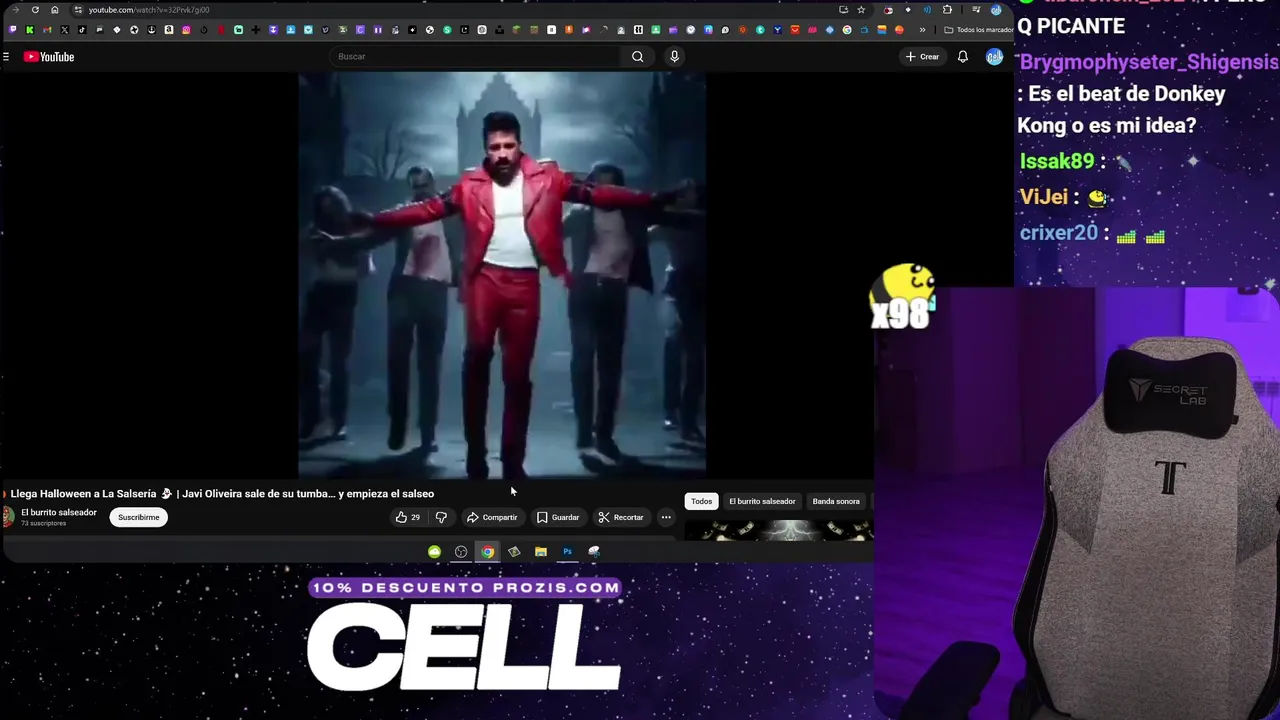
Task: Open the El burrito salseador channel name
Action: 59,512
